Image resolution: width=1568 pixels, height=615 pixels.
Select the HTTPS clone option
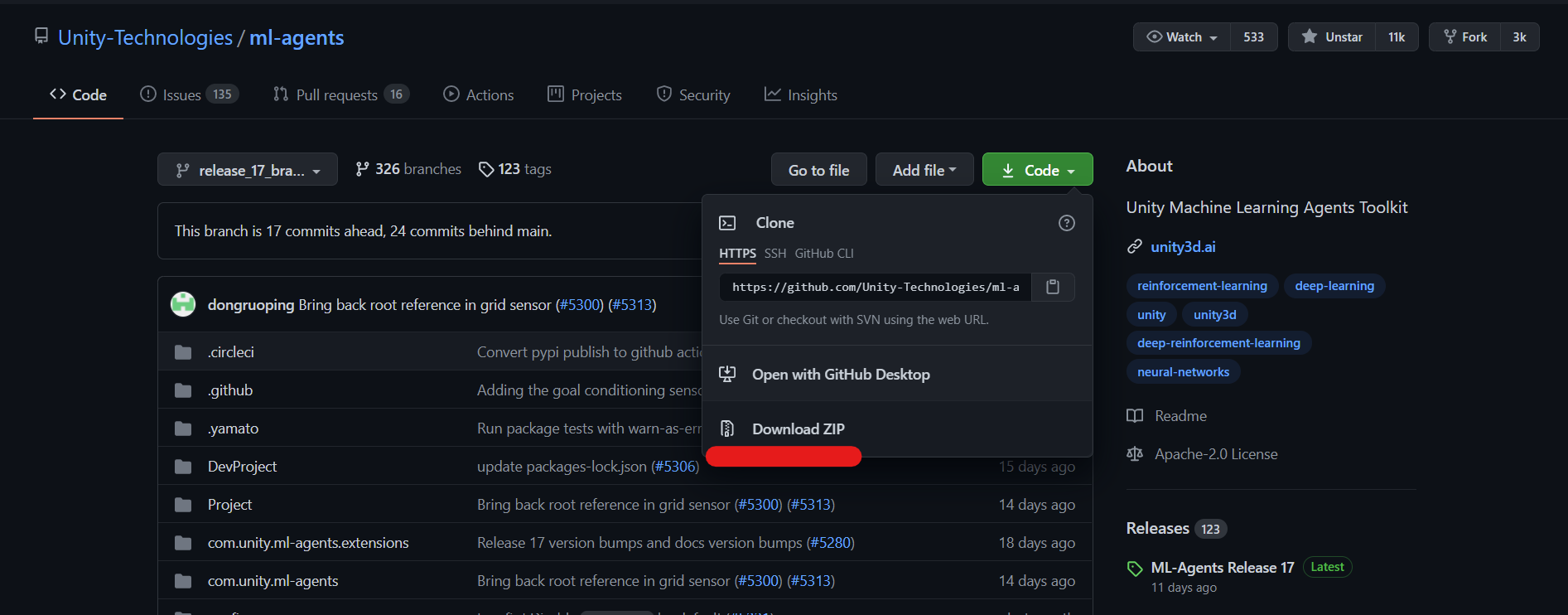[x=737, y=254]
